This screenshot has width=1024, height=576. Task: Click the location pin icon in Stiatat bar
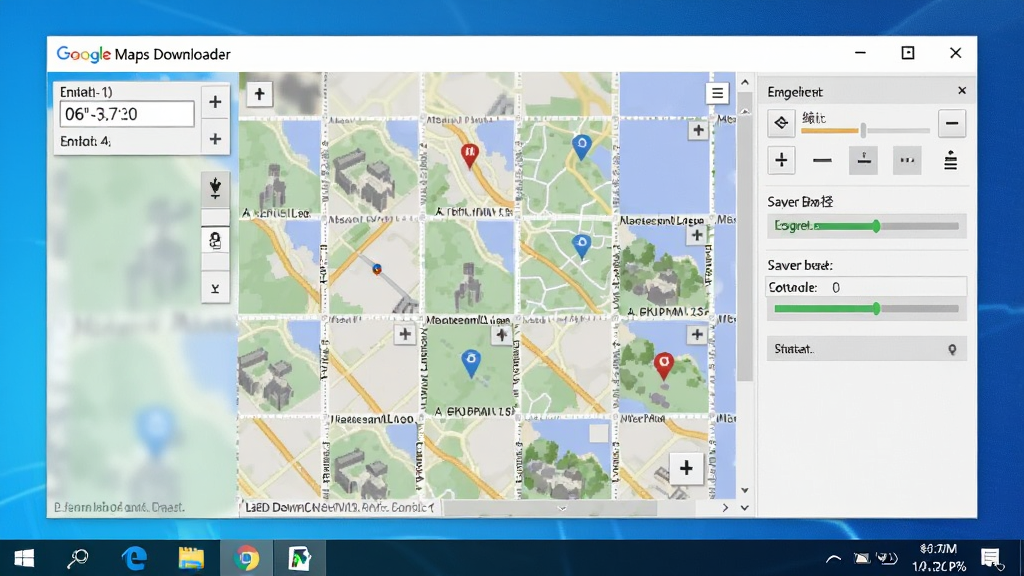pyautogui.click(x=952, y=349)
